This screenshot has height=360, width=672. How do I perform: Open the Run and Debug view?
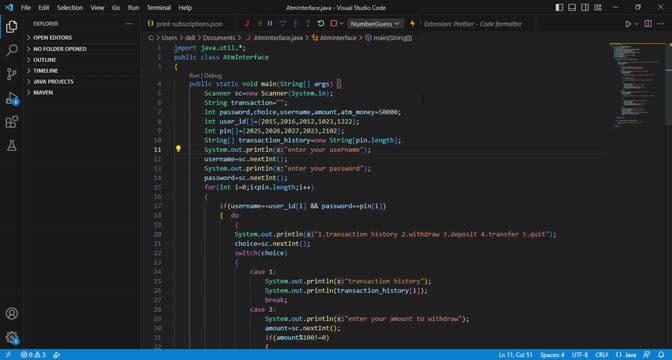12,98
